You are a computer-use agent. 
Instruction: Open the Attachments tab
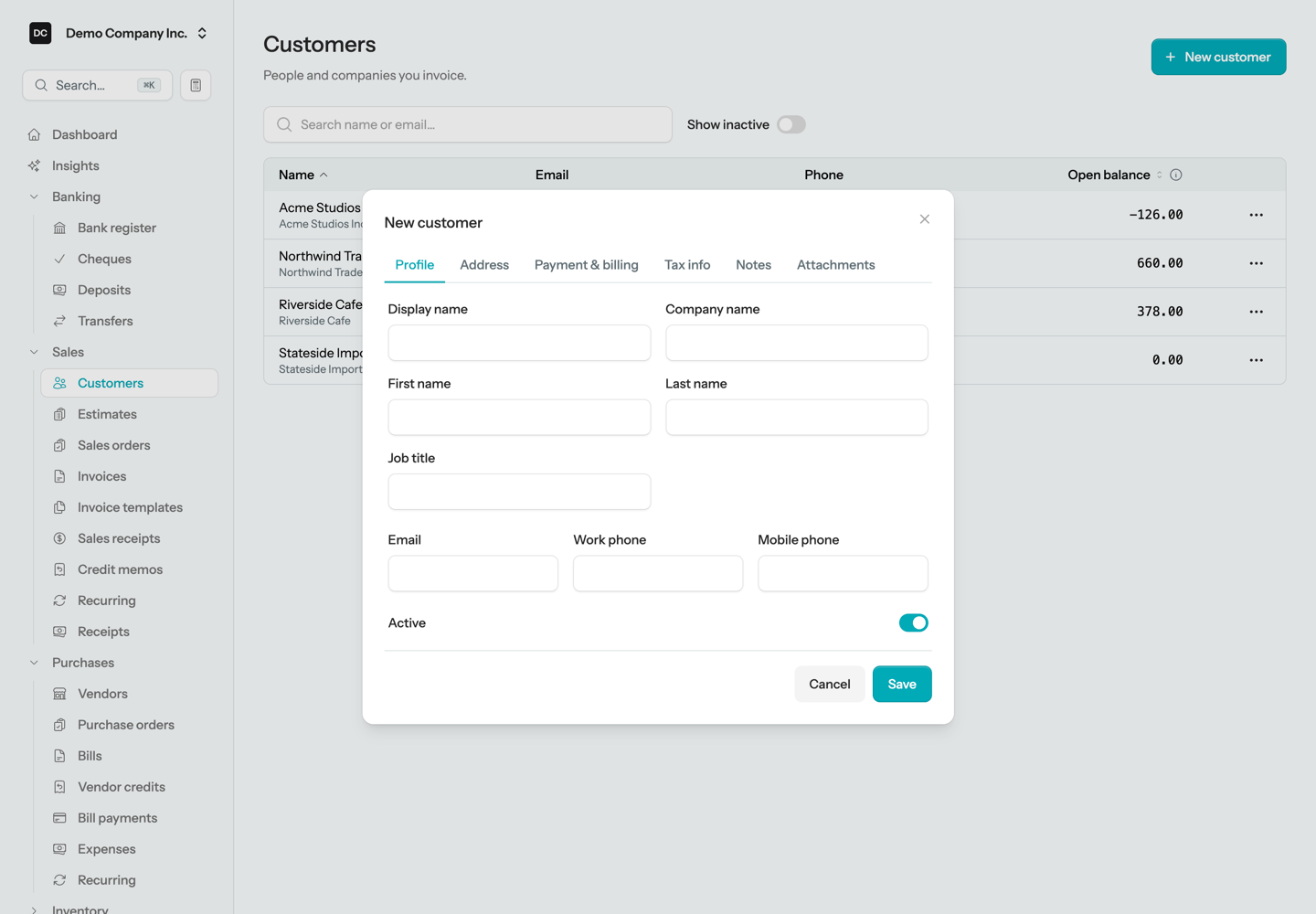point(836,265)
